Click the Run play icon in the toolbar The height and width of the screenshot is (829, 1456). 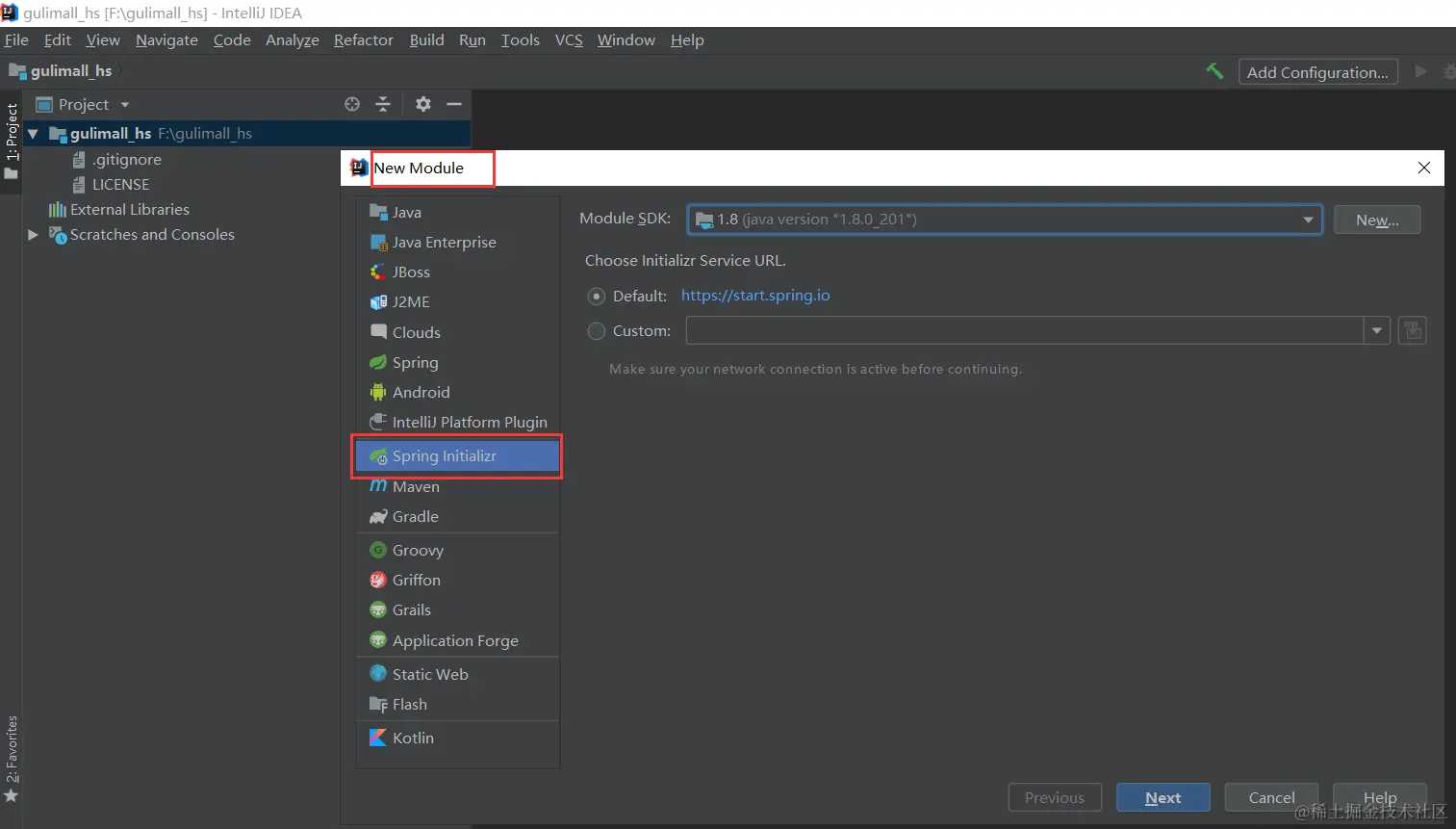point(1420,71)
